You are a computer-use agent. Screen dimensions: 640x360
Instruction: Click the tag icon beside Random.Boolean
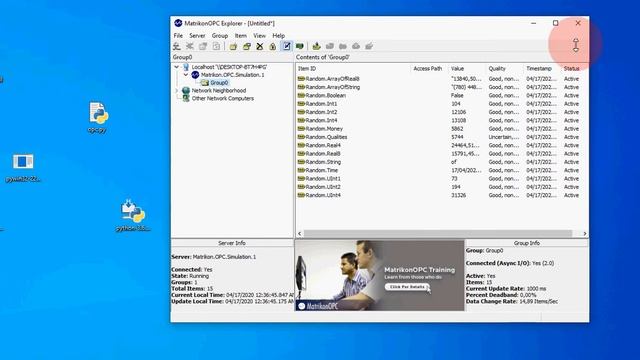click(x=301, y=96)
